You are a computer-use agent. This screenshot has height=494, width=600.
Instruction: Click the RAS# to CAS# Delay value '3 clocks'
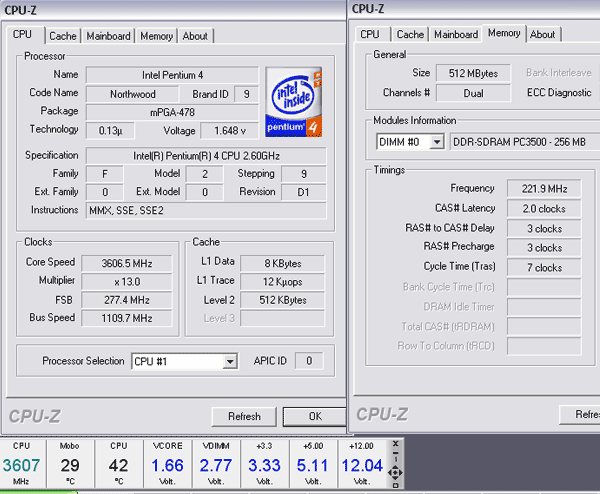pos(544,228)
